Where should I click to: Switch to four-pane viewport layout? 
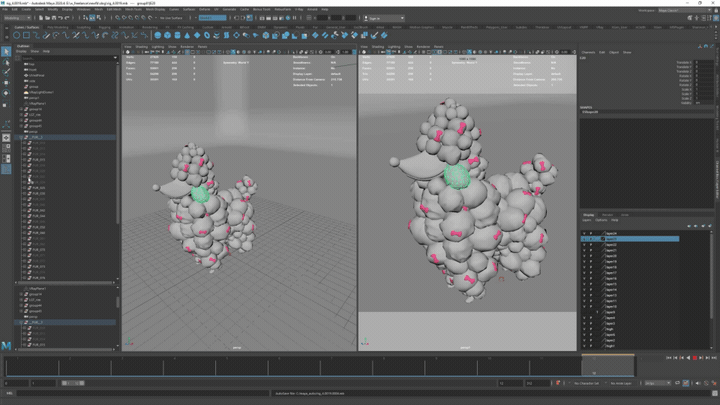coord(6,148)
